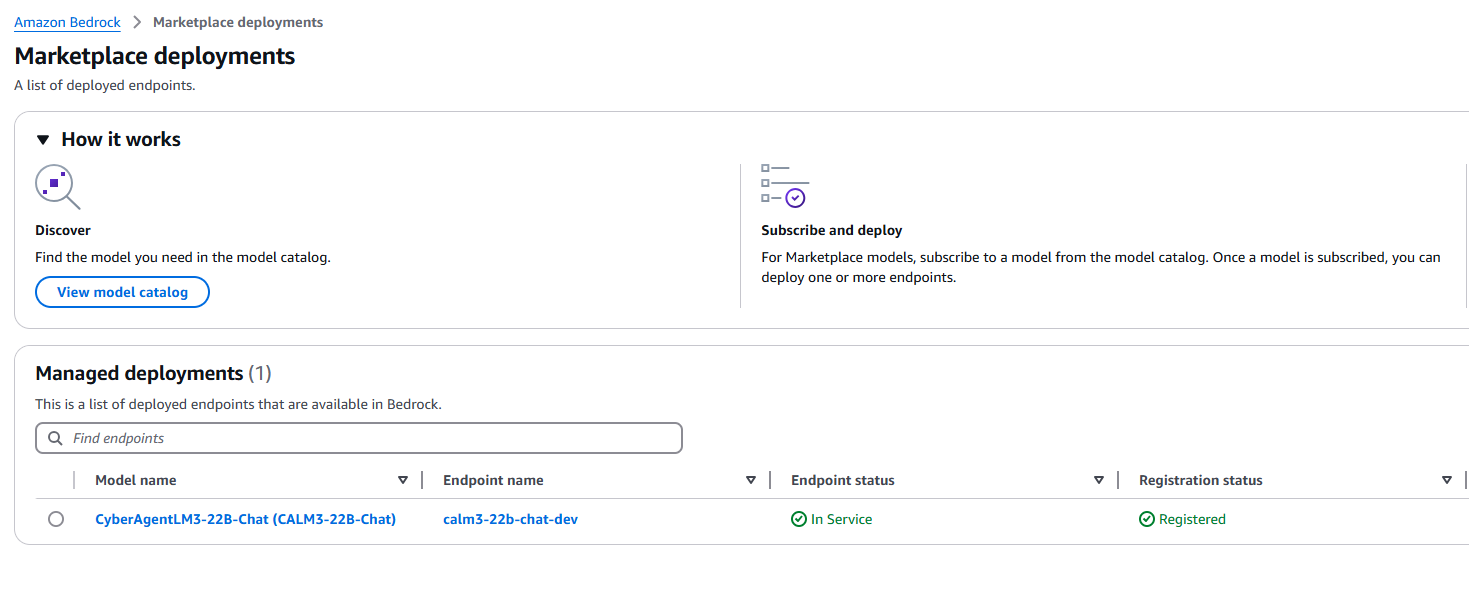Sort by Registration status using its arrow
Image resolution: width=1469 pixels, height=594 pixels.
pos(1447,480)
